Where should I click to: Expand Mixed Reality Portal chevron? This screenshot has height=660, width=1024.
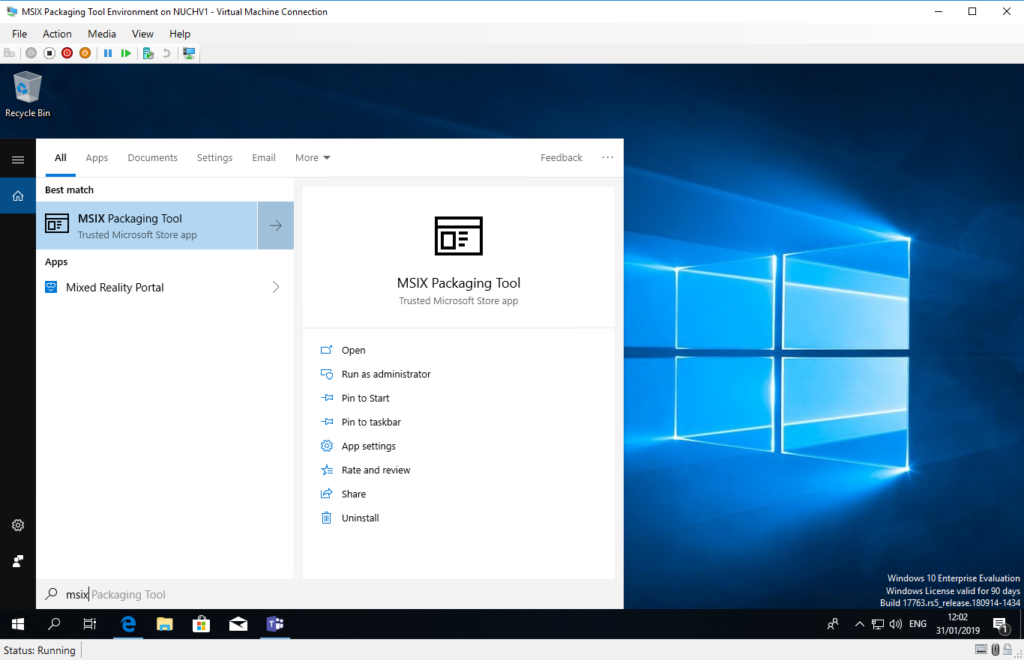(x=276, y=287)
